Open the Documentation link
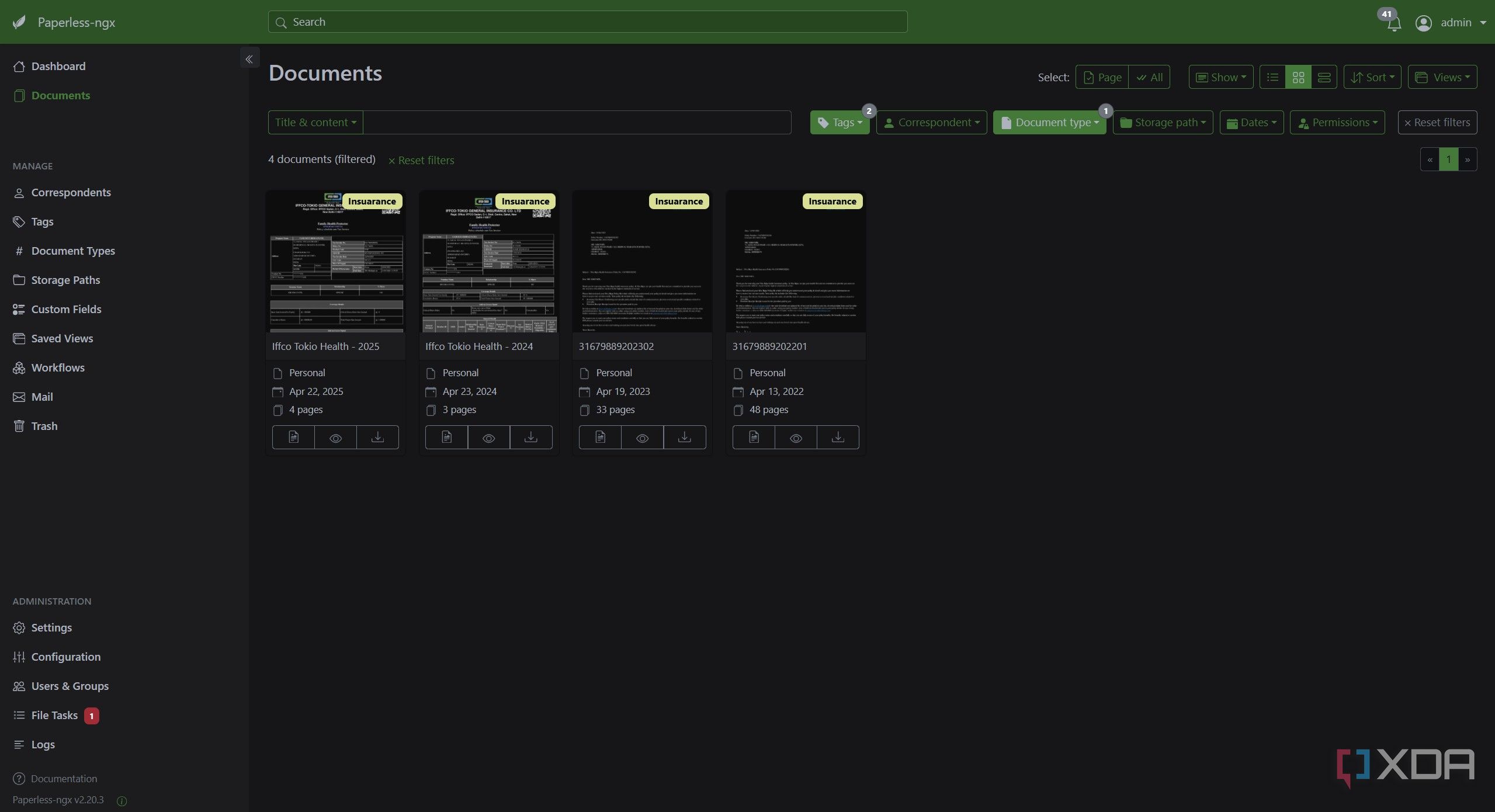 (x=64, y=779)
